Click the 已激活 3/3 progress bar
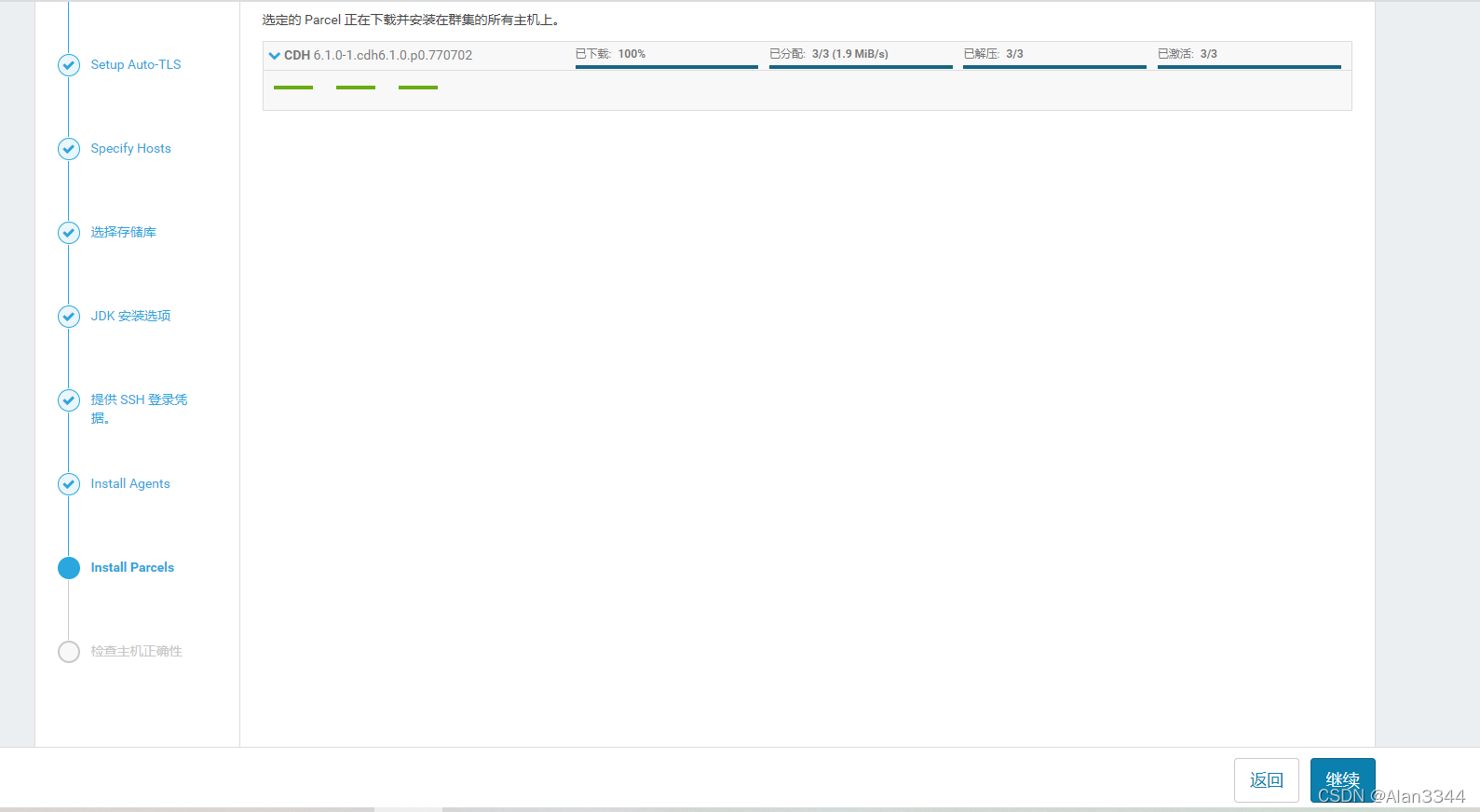Viewport: 1480px width, 812px height. coord(1249,67)
